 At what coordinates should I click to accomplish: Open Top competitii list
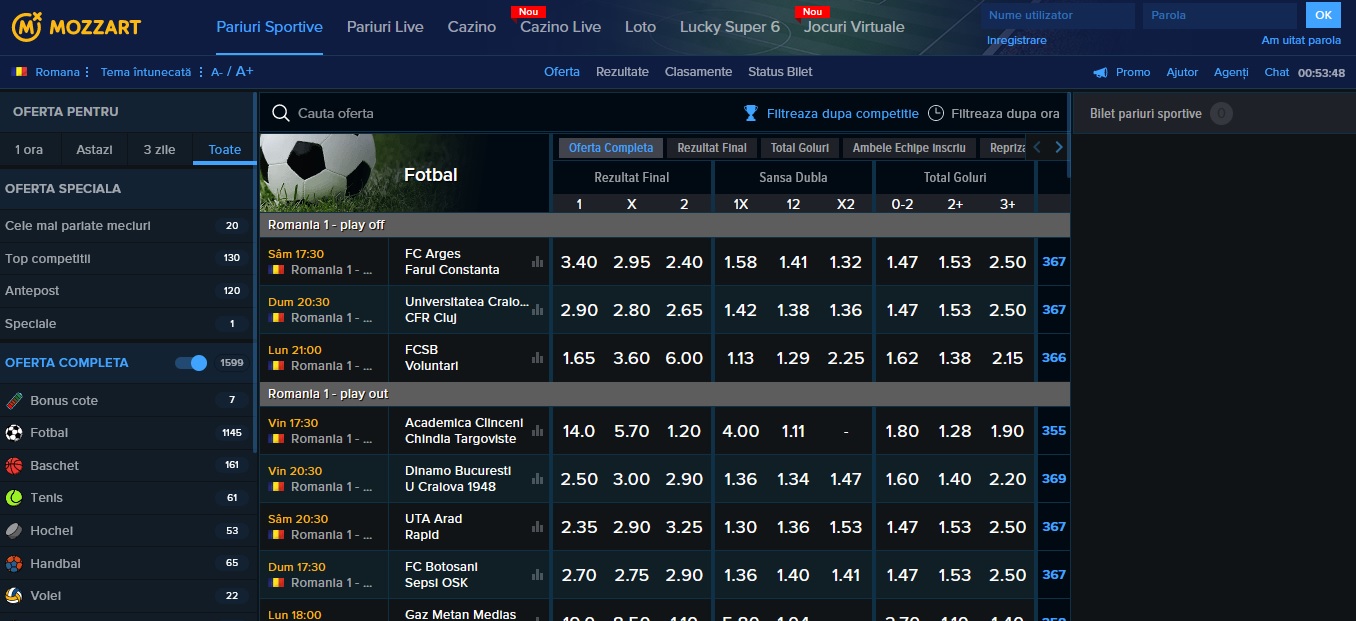pos(127,258)
